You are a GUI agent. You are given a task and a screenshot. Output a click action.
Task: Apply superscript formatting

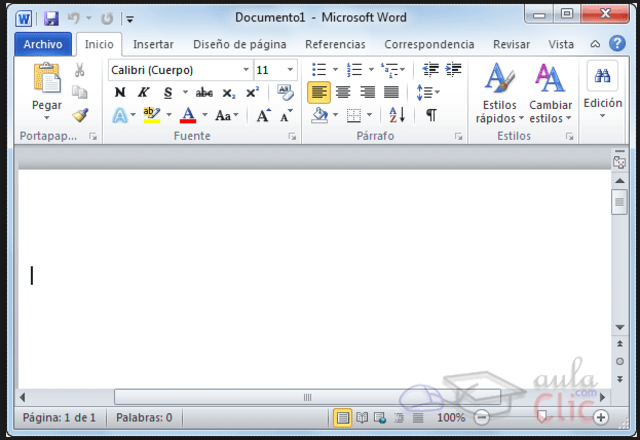click(x=252, y=92)
